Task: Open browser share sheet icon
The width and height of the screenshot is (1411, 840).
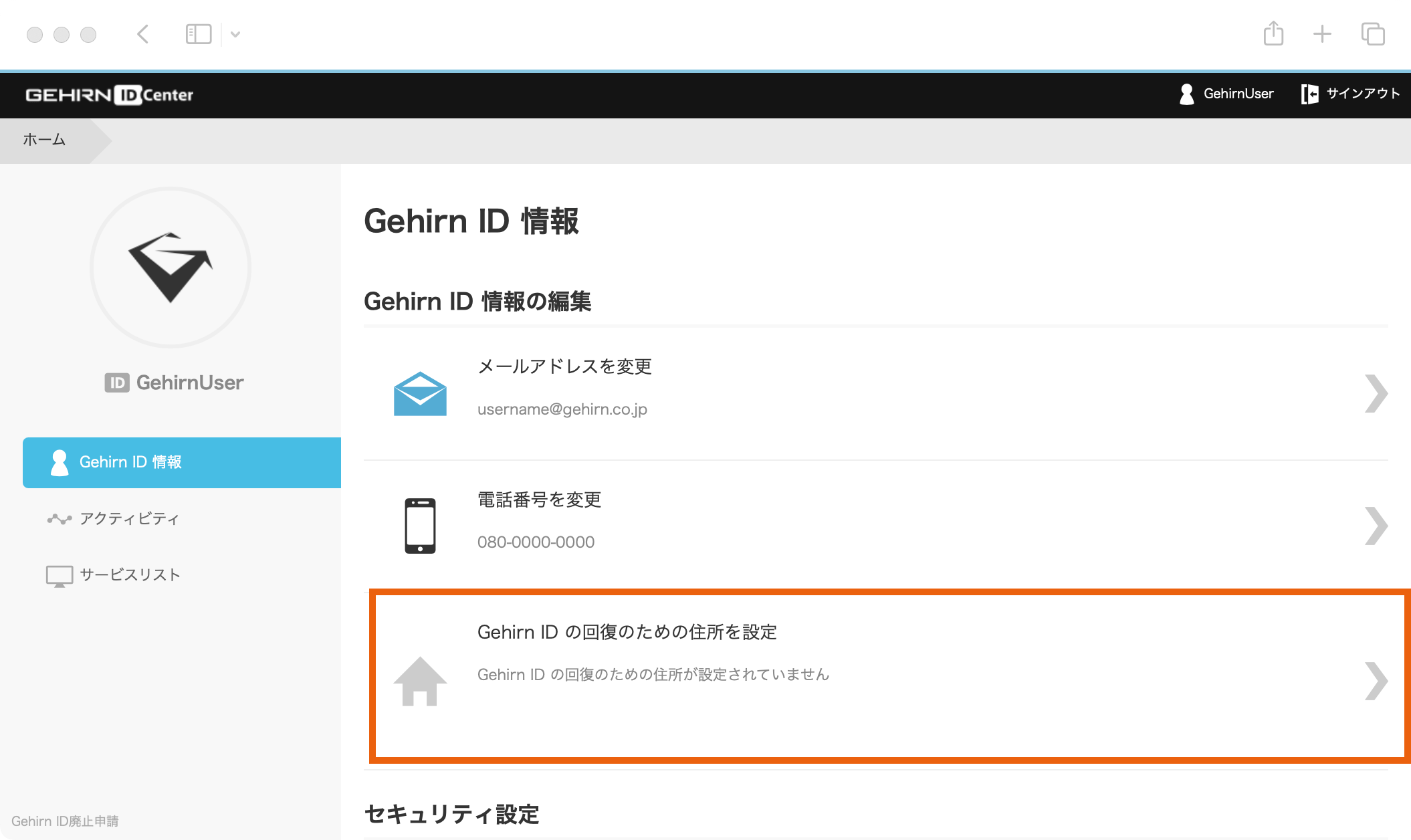Action: pyautogui.click(x=1273, y=33)
